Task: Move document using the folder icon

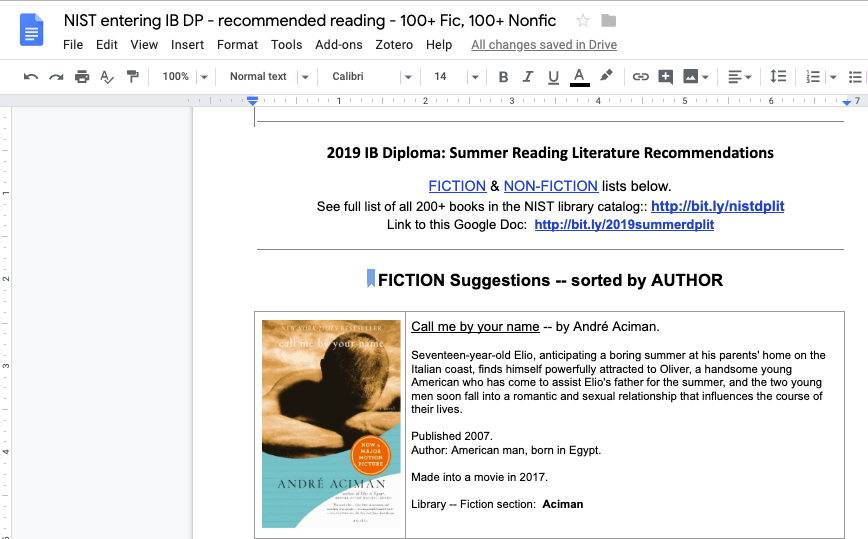Action: click(608, 21)
